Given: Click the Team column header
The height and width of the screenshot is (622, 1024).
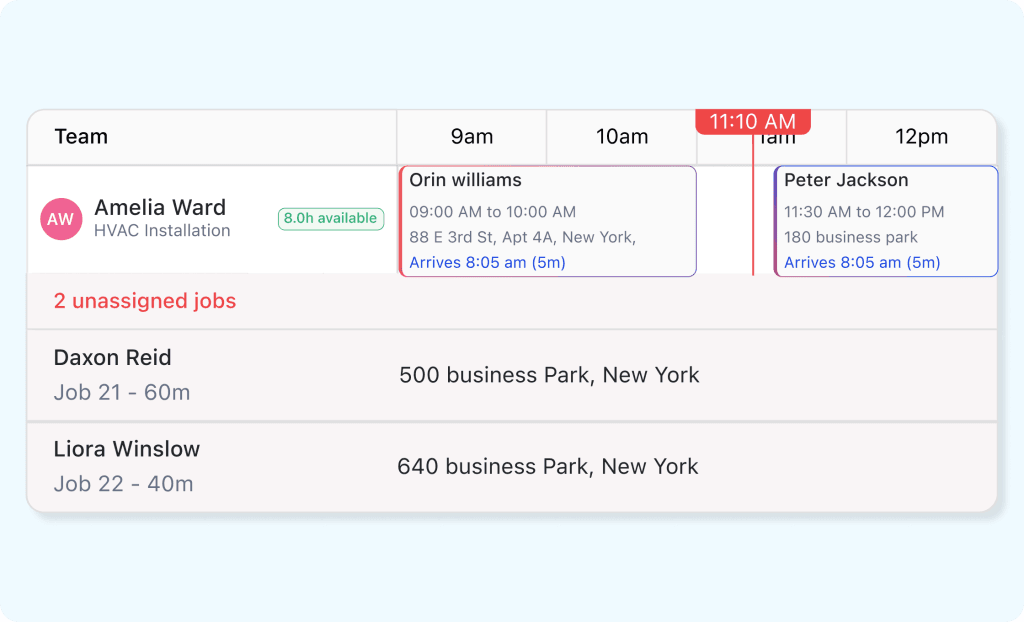Looking at the screenshot, I should pyautogui.click(x=80, y=136).
